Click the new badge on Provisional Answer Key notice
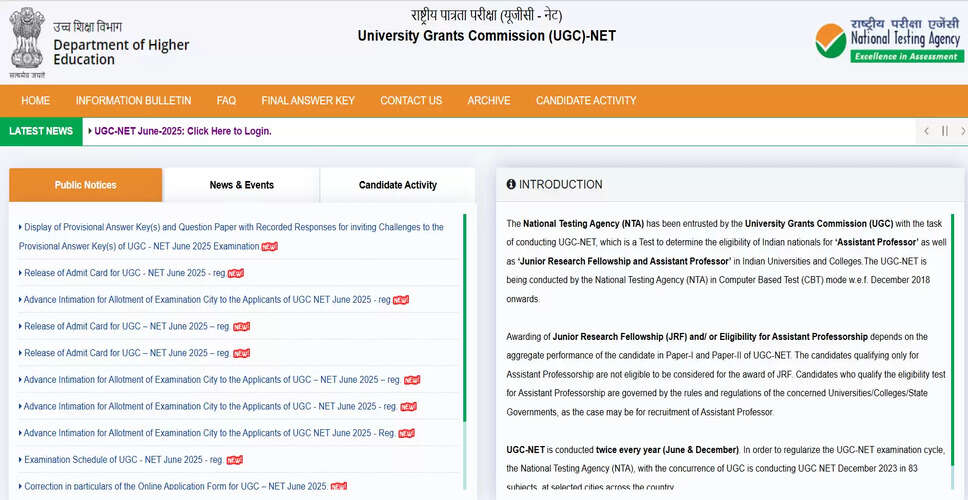 coord(270,247)
